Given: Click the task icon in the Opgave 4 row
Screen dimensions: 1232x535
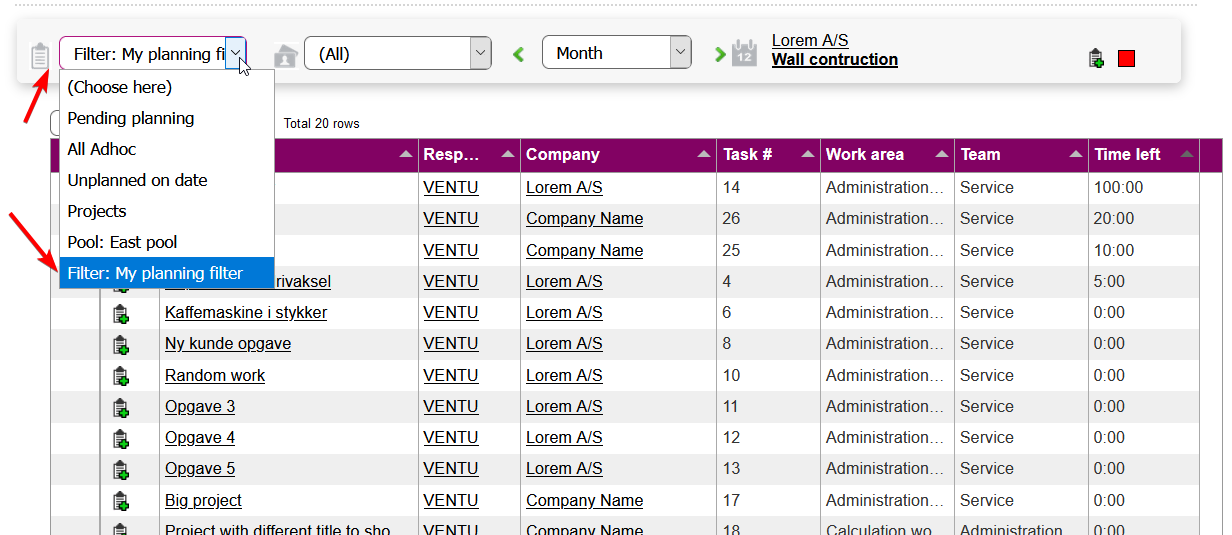Looking at the screenshot, I should pos(121,439).
